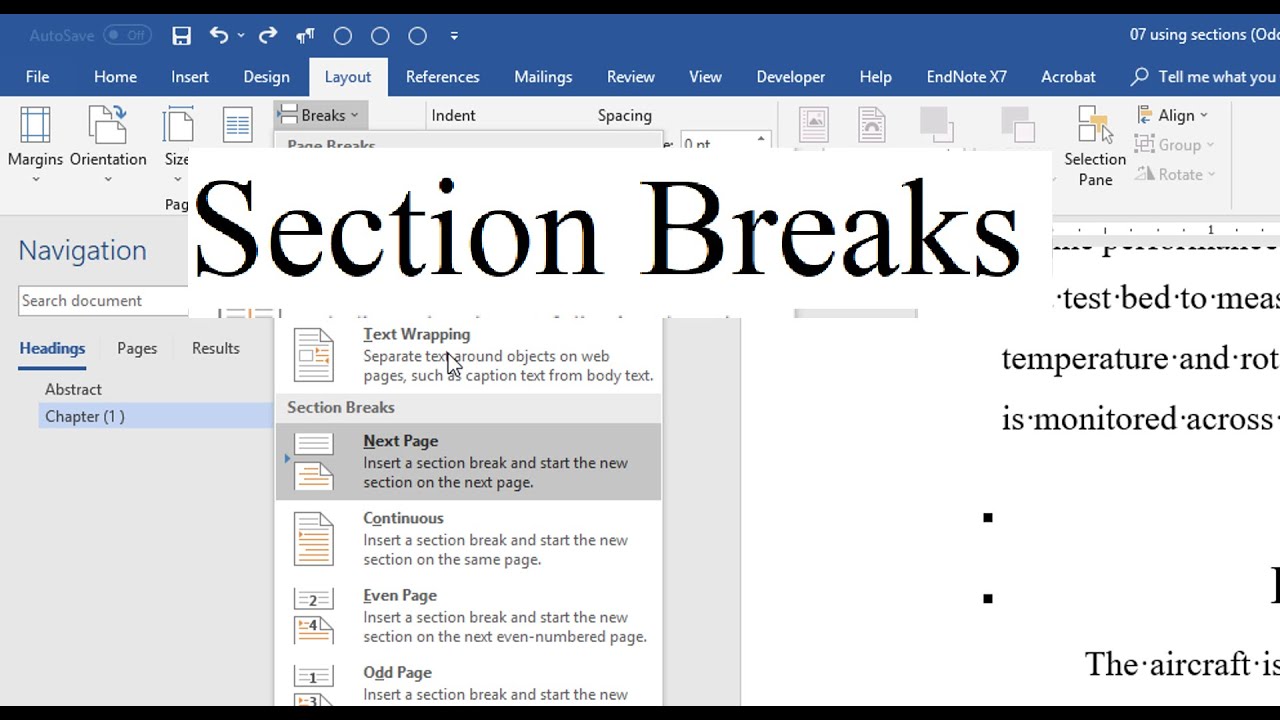Click the paragraph marks icon in quick access toolbar
1280x720 pixels.
point(306,36)
